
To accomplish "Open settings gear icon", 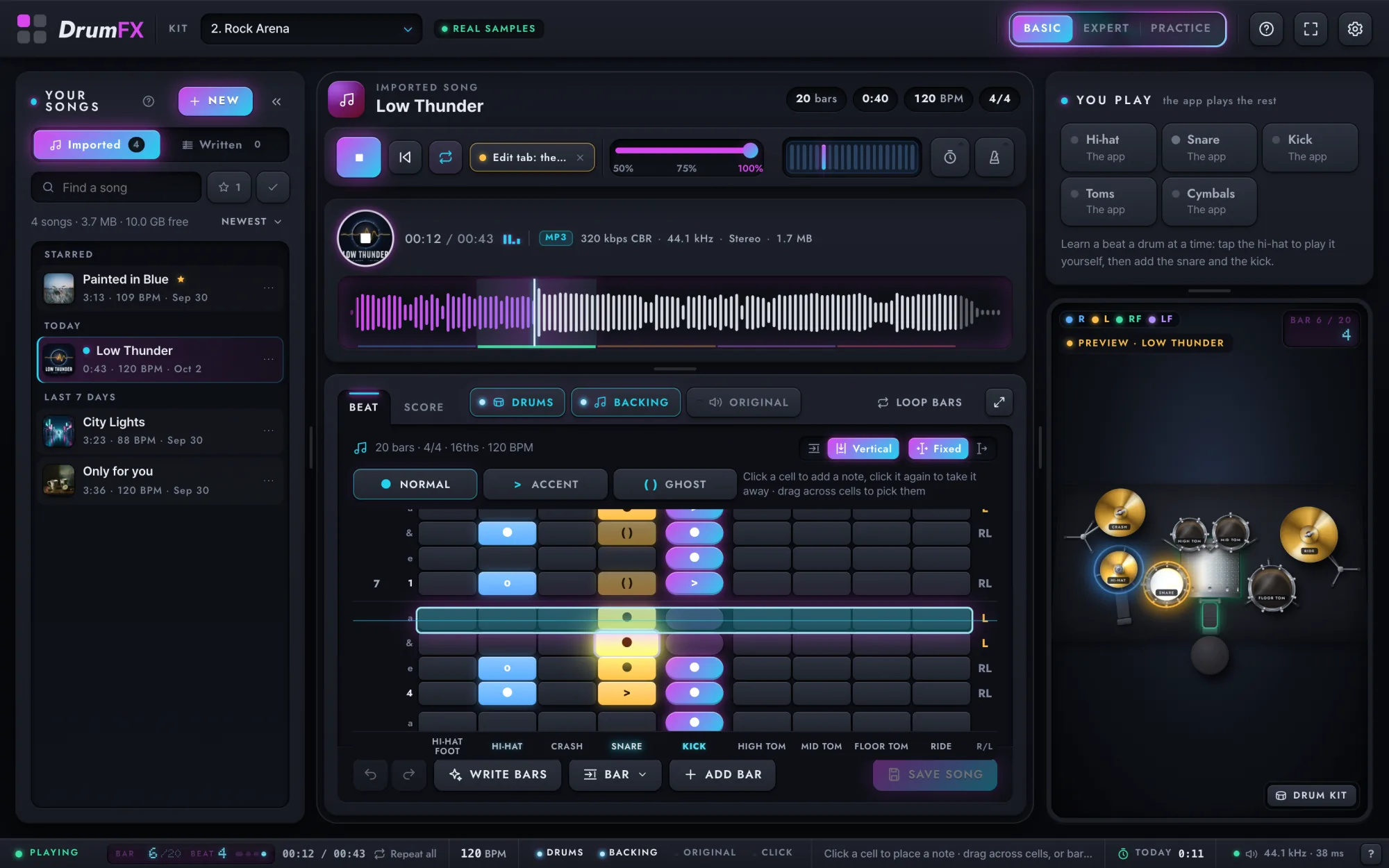I will [x=1355, y=28].
